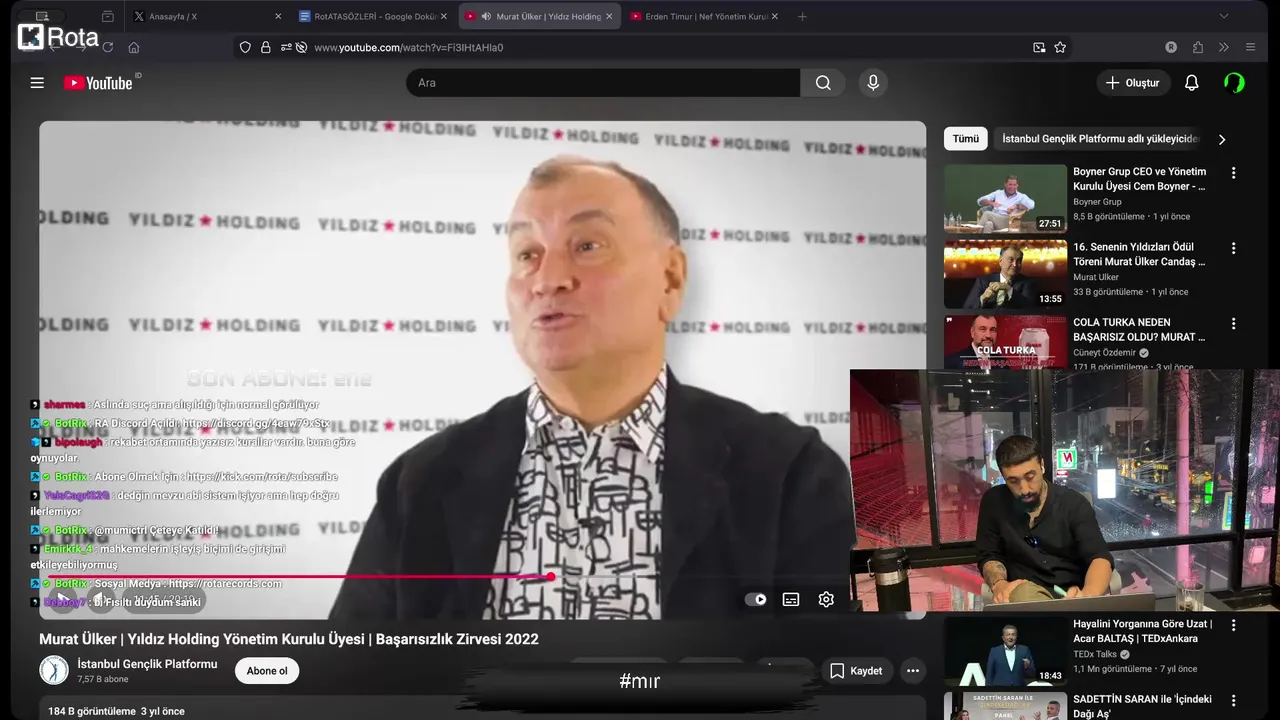Open İstanbul Gençlik Platformu channel avatar
The height and width of the screenshot is (720, 1280).
[54, 670]
